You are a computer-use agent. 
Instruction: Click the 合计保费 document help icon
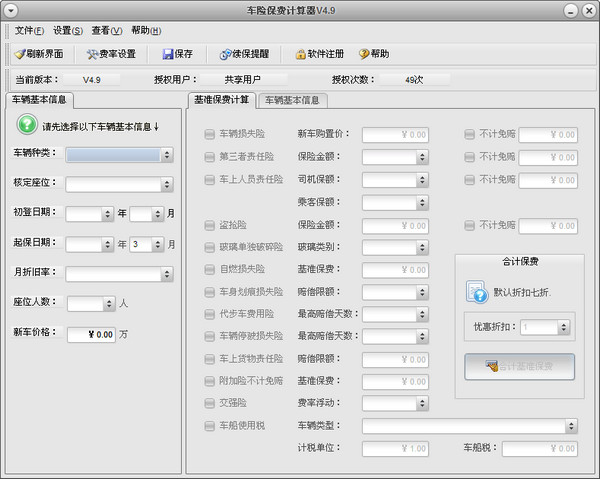pos(476,292)
